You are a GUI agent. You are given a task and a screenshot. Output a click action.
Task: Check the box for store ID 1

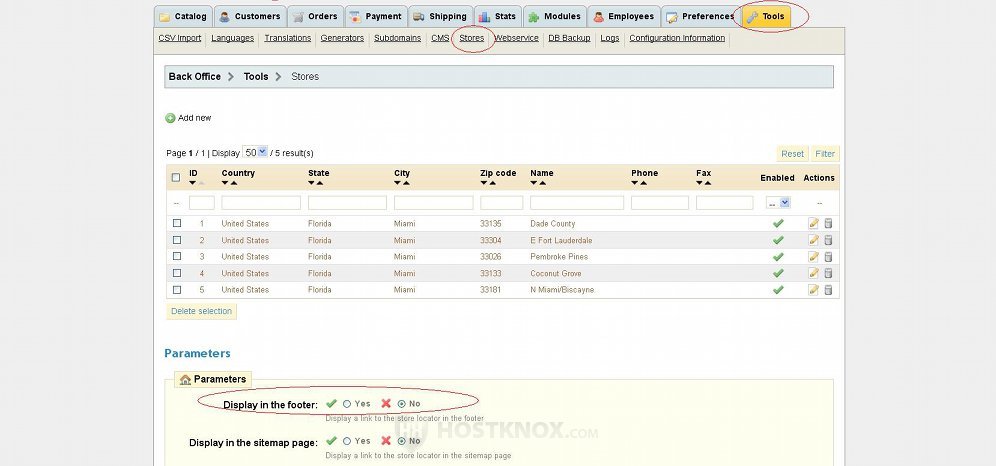coord(177,223)
